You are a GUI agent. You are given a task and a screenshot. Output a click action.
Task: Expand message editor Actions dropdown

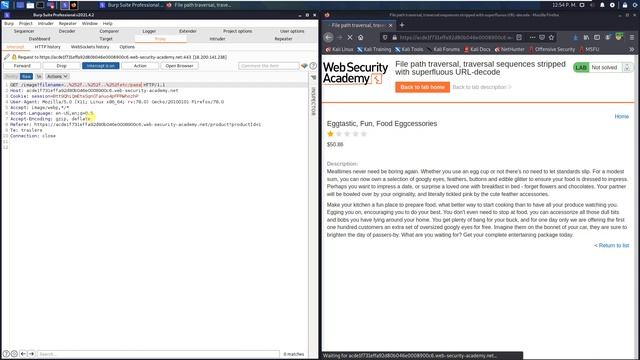[x=57, y=76]
